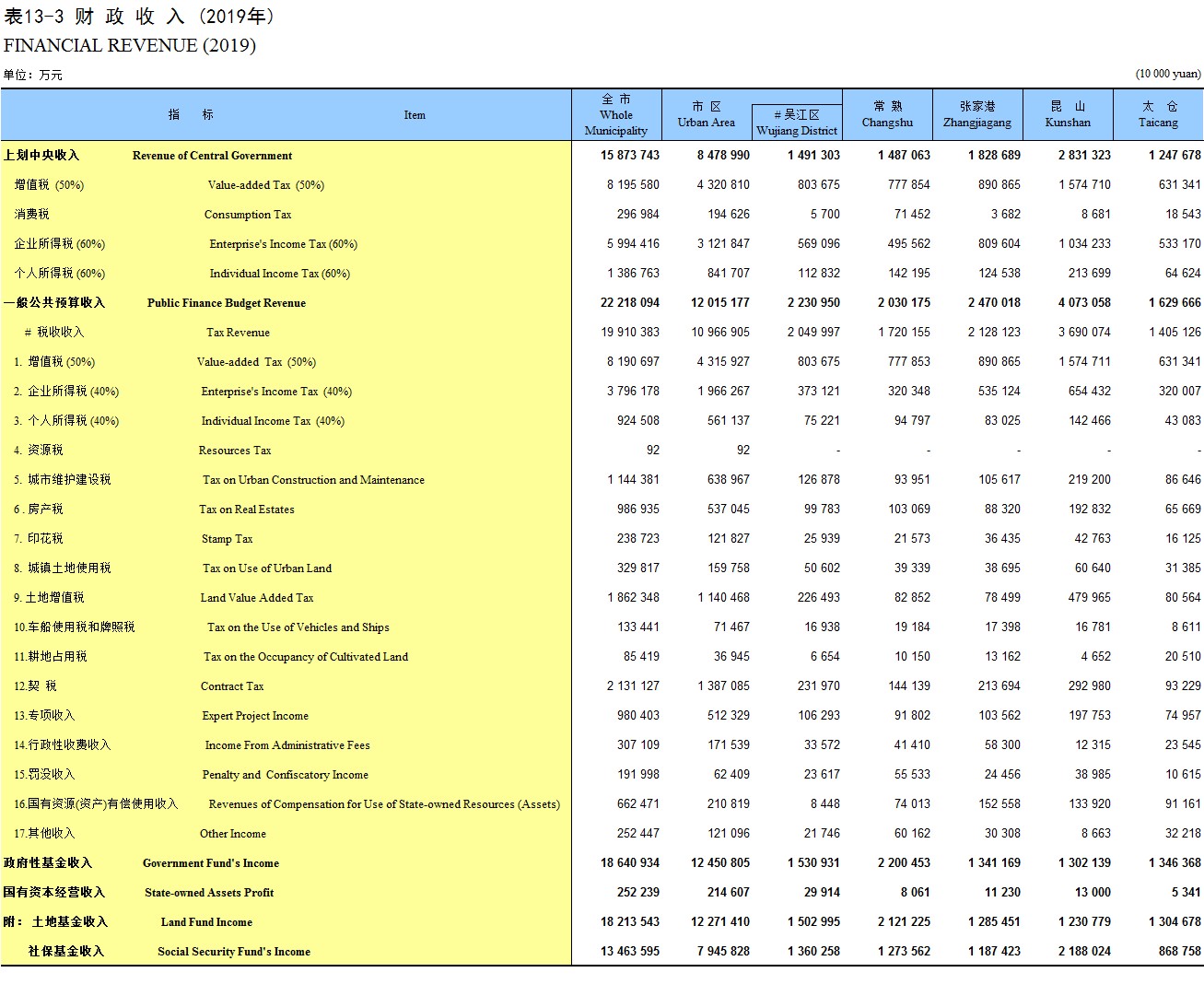Image resolution: width=1204 pixels, height=996 pixels.
Task: Select the Public Finance Budget Revenue row
Action: pyautogui.click(x=602, y=303)
